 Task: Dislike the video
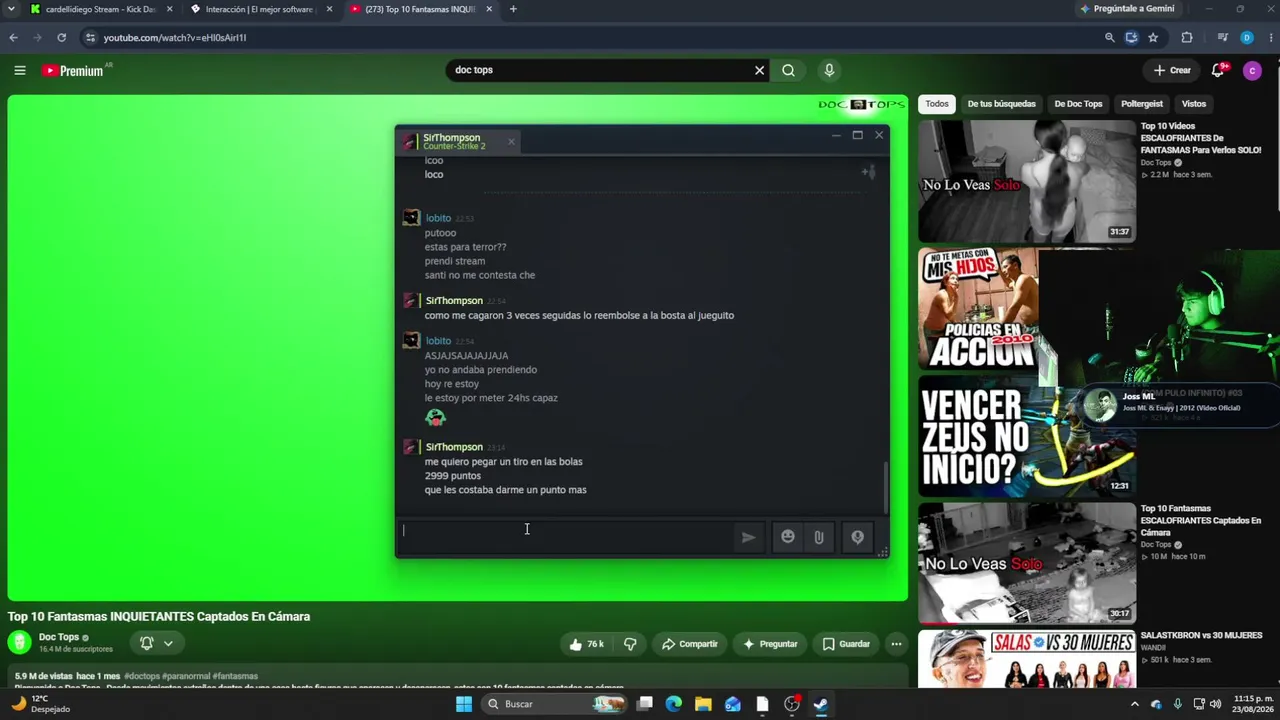[630, 644]
